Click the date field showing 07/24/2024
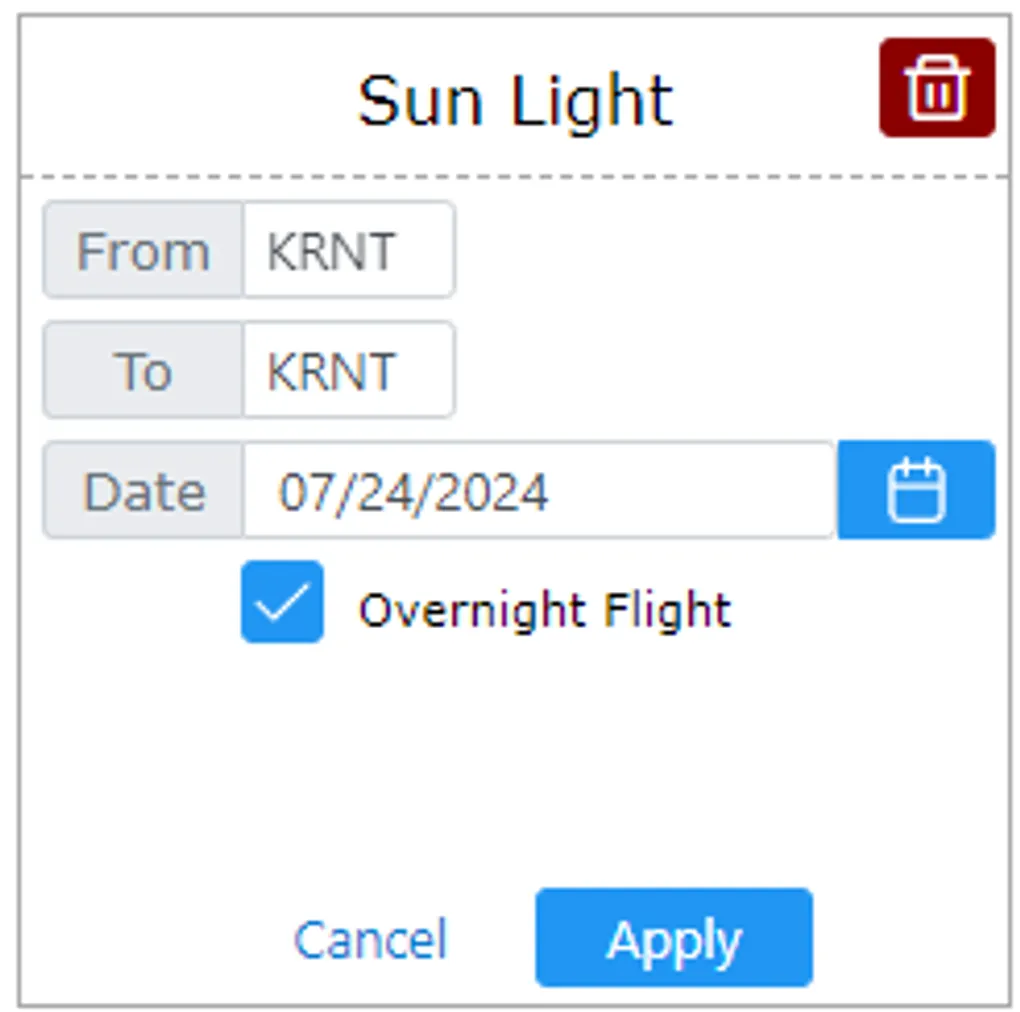1020x1012 pixels. pos(538,491)
